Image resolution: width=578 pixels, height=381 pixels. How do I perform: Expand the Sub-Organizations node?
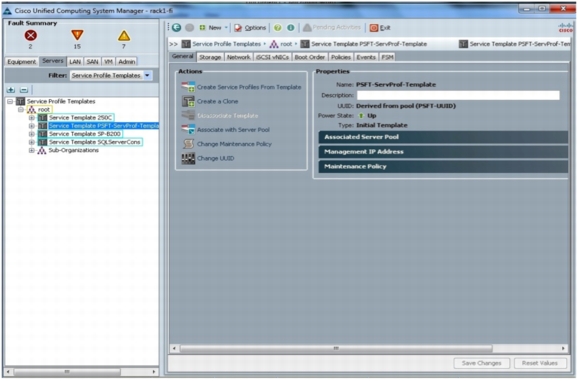pyautogui.click(x=32, y=150)
